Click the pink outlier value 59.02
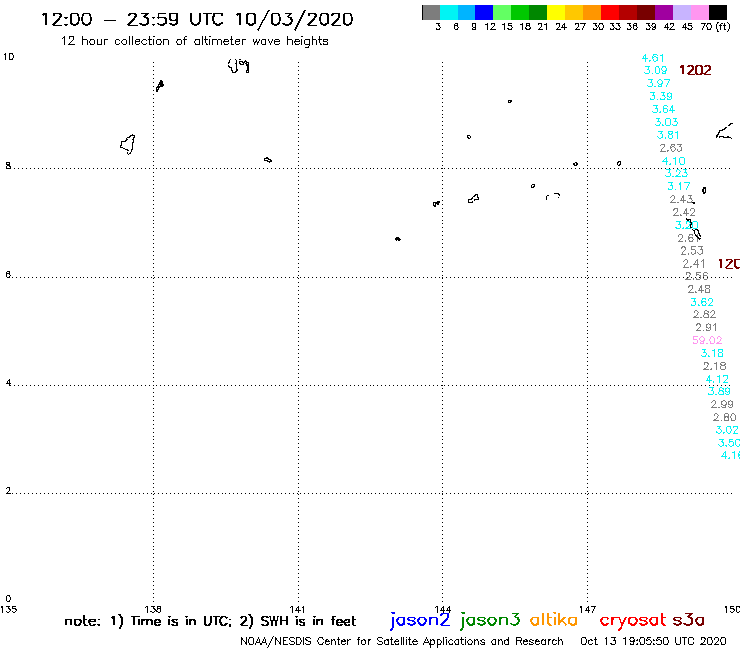740x650 pixels. [x=707, y=340]
